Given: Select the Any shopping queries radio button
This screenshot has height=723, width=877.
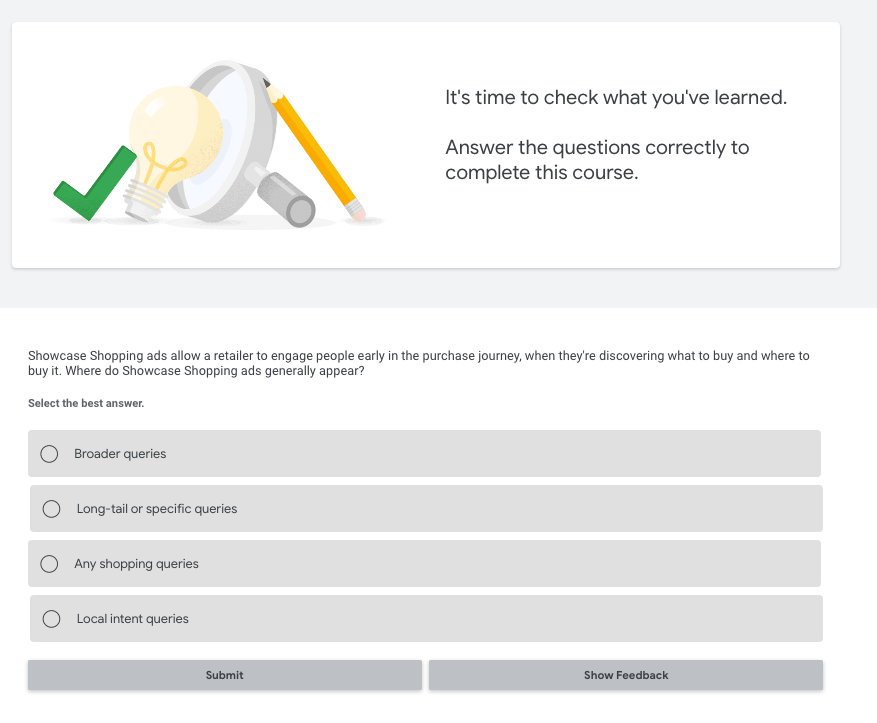Looking at the screenshot, I should (49, 564).
